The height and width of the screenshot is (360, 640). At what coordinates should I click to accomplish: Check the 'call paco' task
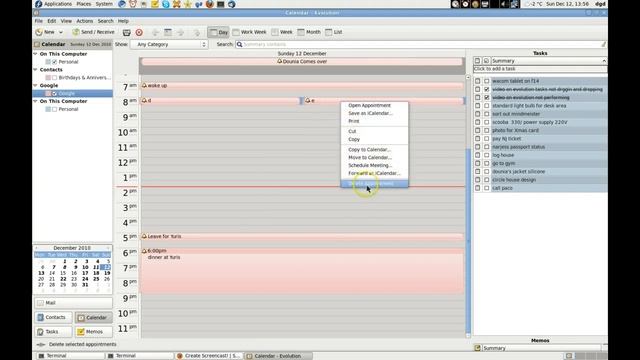click(487, 188)
